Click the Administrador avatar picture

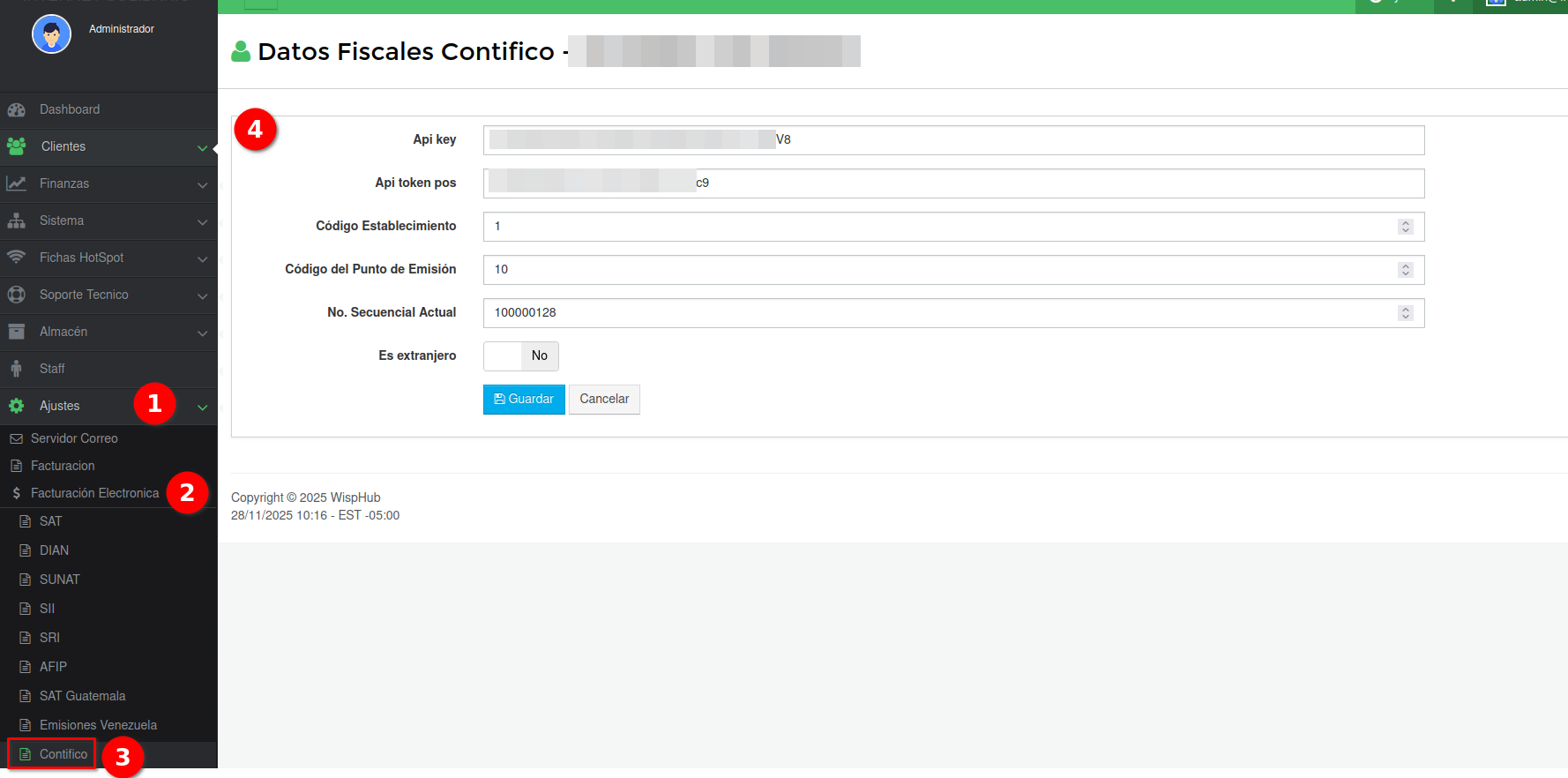[x=51, y=34]
